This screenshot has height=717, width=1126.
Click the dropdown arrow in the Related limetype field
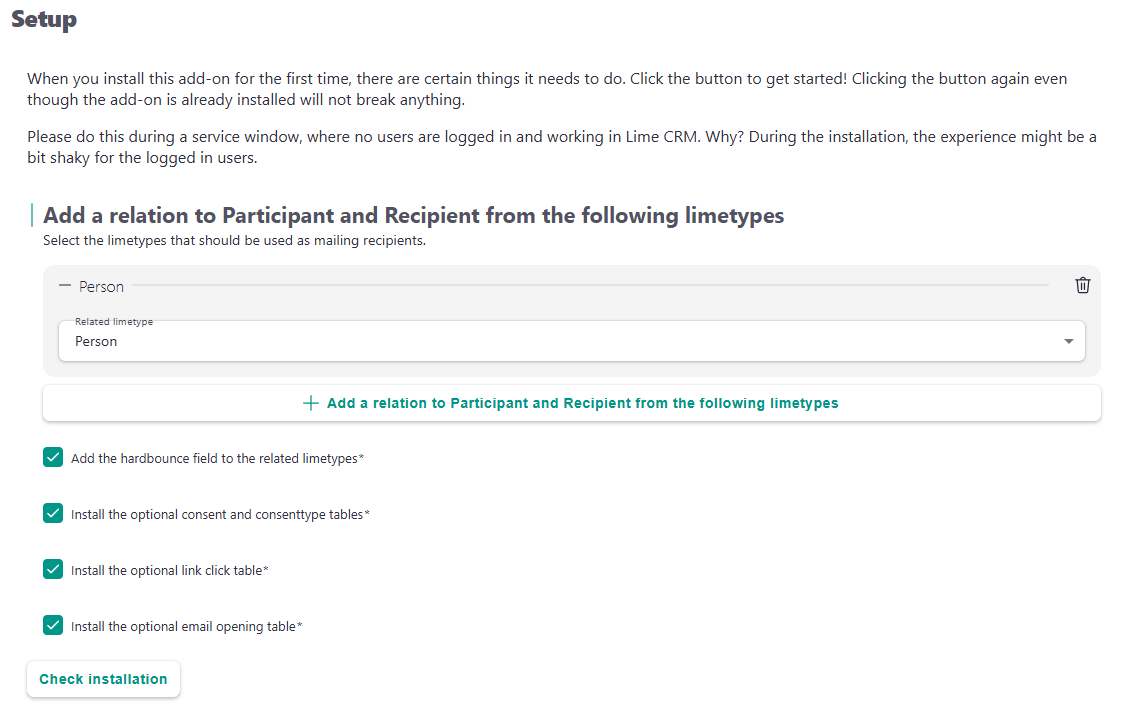tap(1069, 341)
